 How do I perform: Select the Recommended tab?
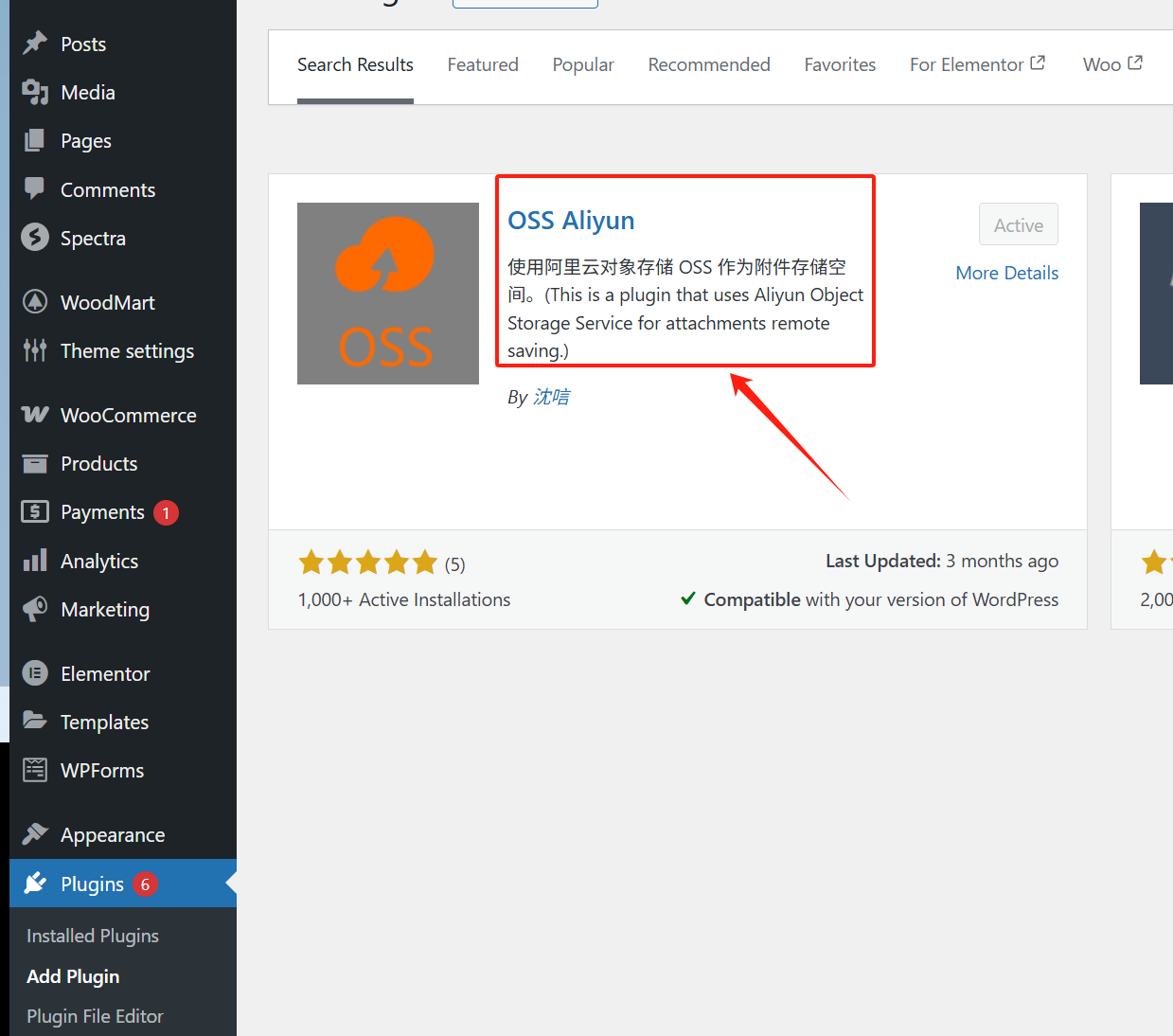click(709, 64)
